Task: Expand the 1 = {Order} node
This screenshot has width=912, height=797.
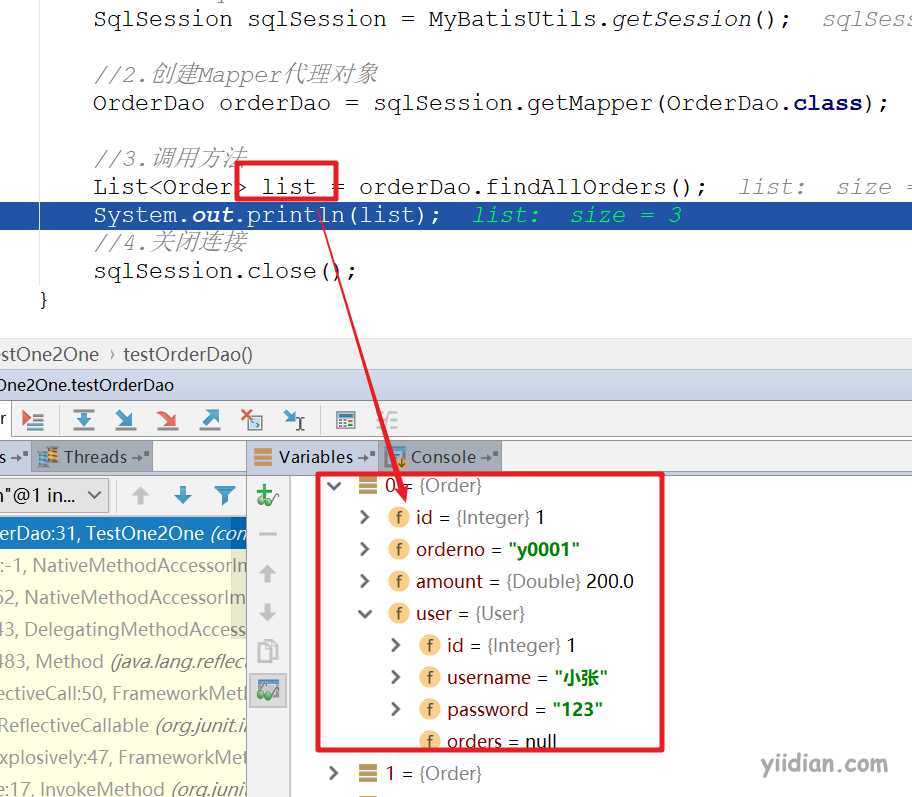Action: [x=334, y=773]
